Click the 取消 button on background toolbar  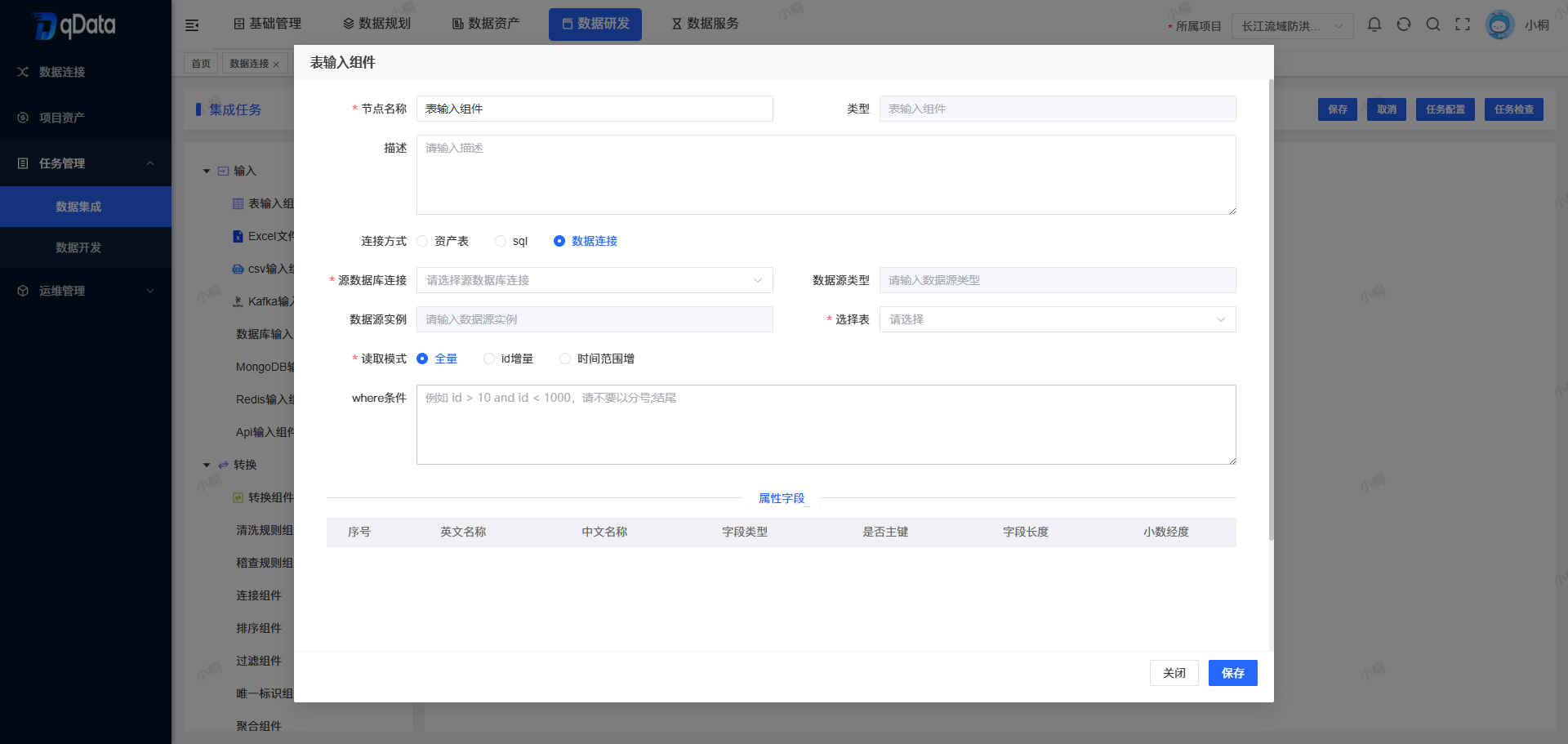(1387, 109)
